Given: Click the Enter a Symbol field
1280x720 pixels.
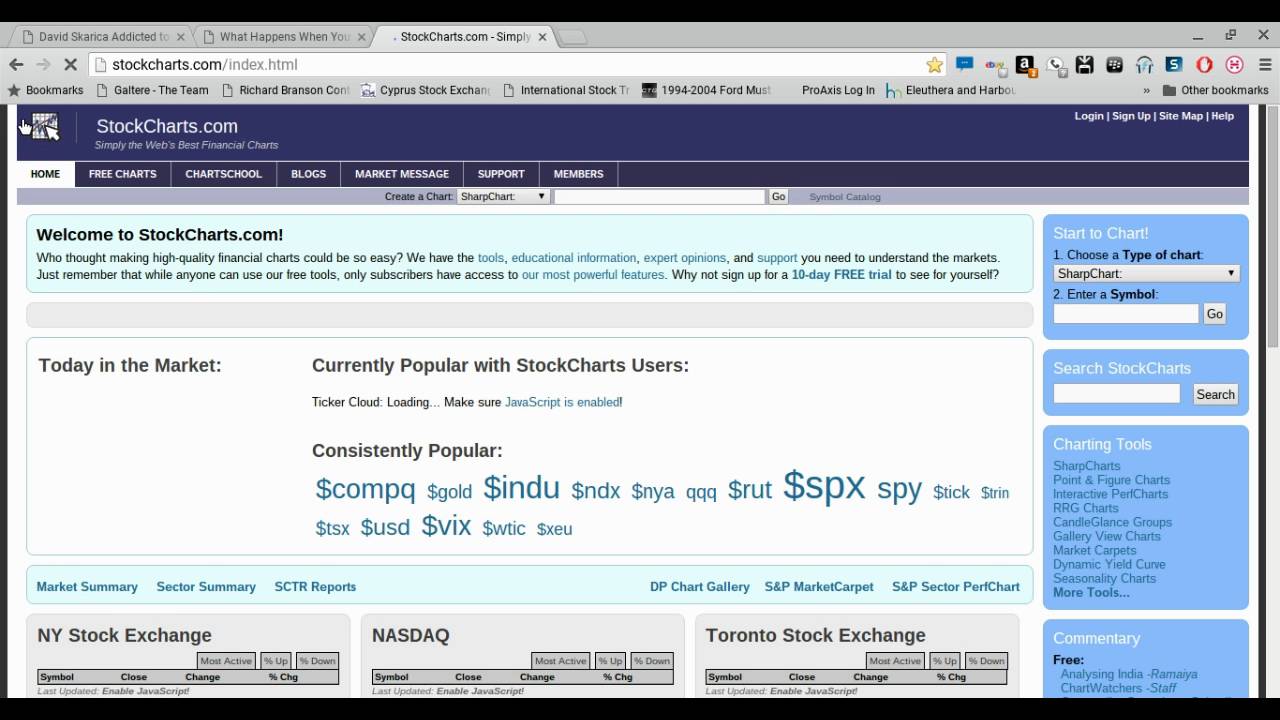Looking at the screenshot, I should (x=1126, y=314).
